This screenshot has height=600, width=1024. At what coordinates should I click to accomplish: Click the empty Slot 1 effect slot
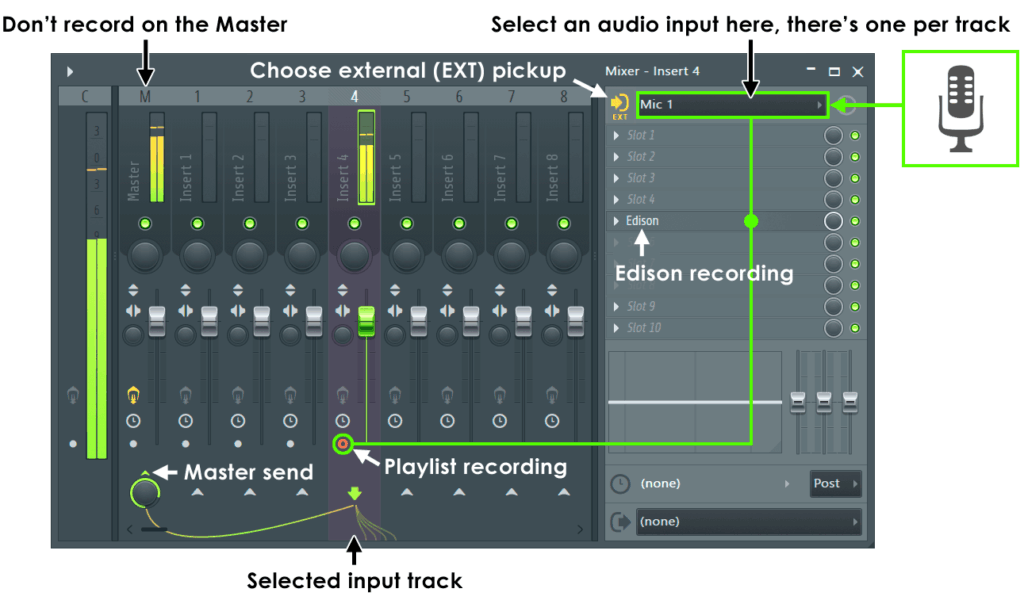pos(715,135)
